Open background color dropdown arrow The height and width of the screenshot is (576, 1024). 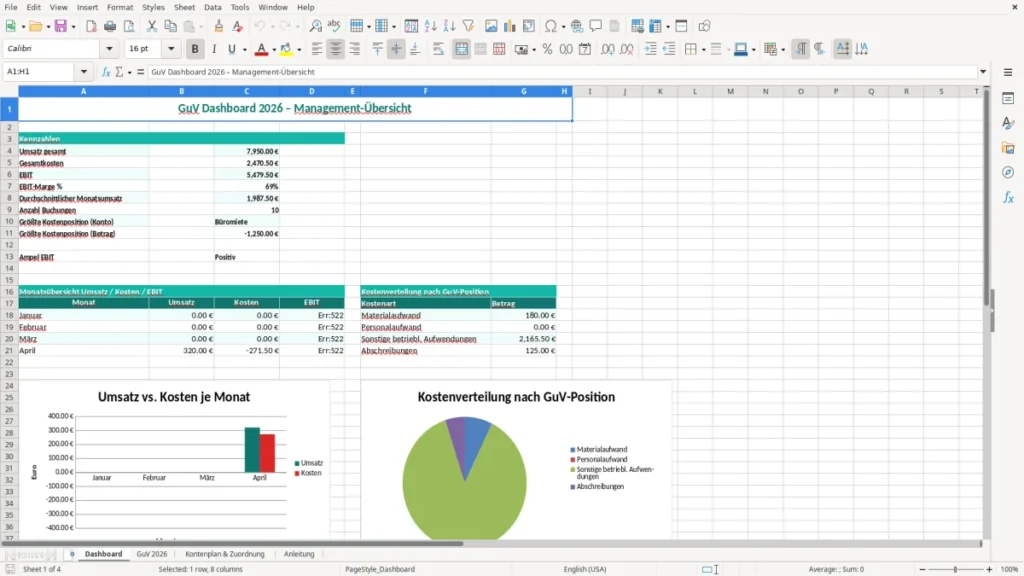pos(299,50)
